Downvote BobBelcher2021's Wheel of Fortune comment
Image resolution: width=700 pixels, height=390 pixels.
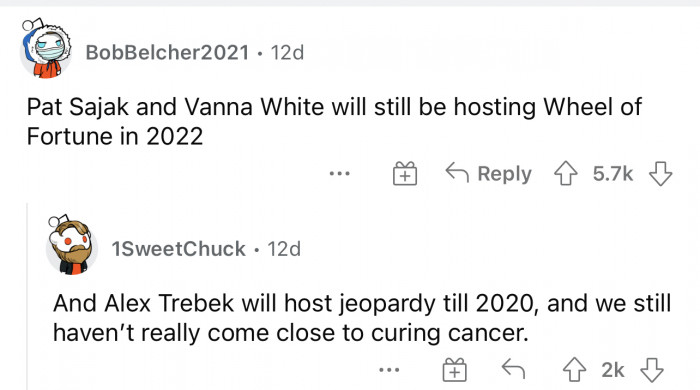pyautogui.click(x=660, y=173)
